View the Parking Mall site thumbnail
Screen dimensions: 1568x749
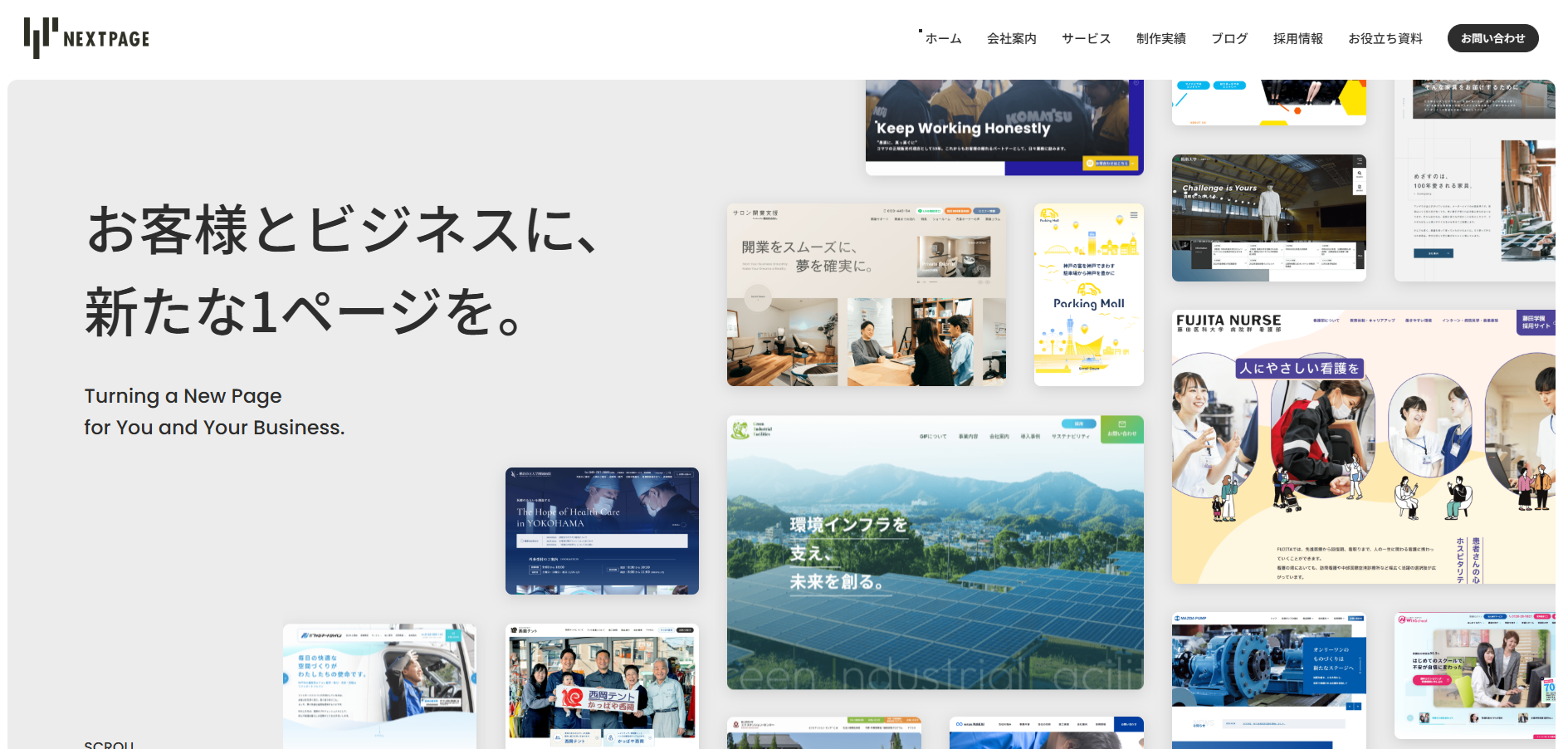pyautogui.click(x=1088, y=295)
